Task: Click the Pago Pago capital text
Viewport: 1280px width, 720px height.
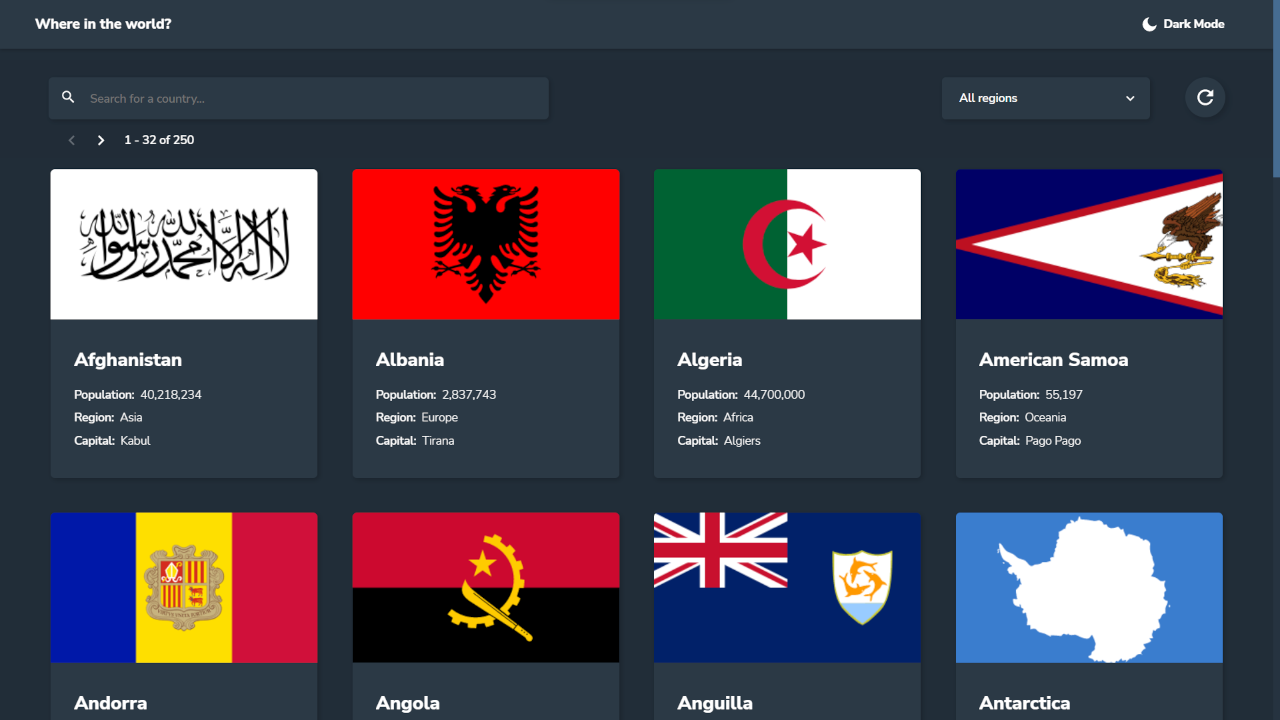Action: point(1053,441)
